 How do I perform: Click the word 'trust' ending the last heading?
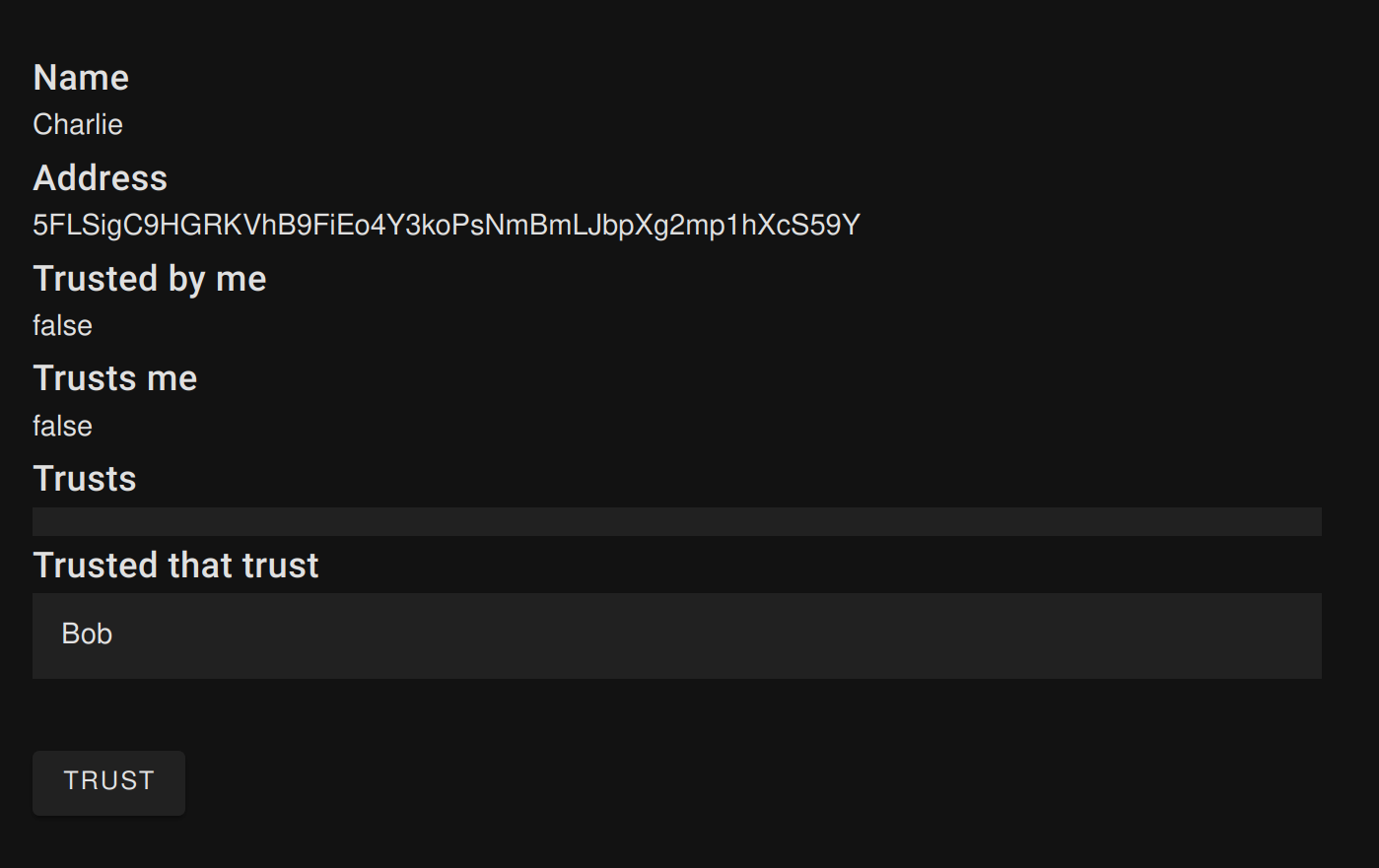[280, 566]
